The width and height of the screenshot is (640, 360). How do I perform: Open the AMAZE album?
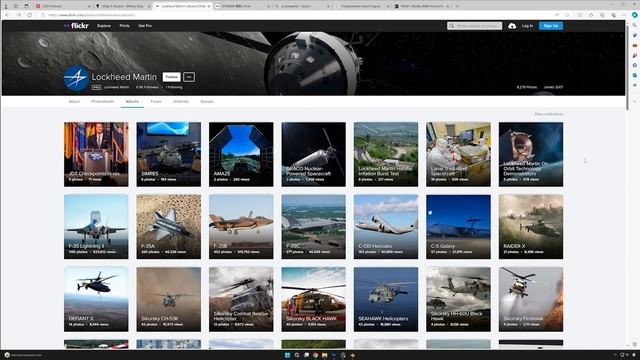tap(241, 154)
